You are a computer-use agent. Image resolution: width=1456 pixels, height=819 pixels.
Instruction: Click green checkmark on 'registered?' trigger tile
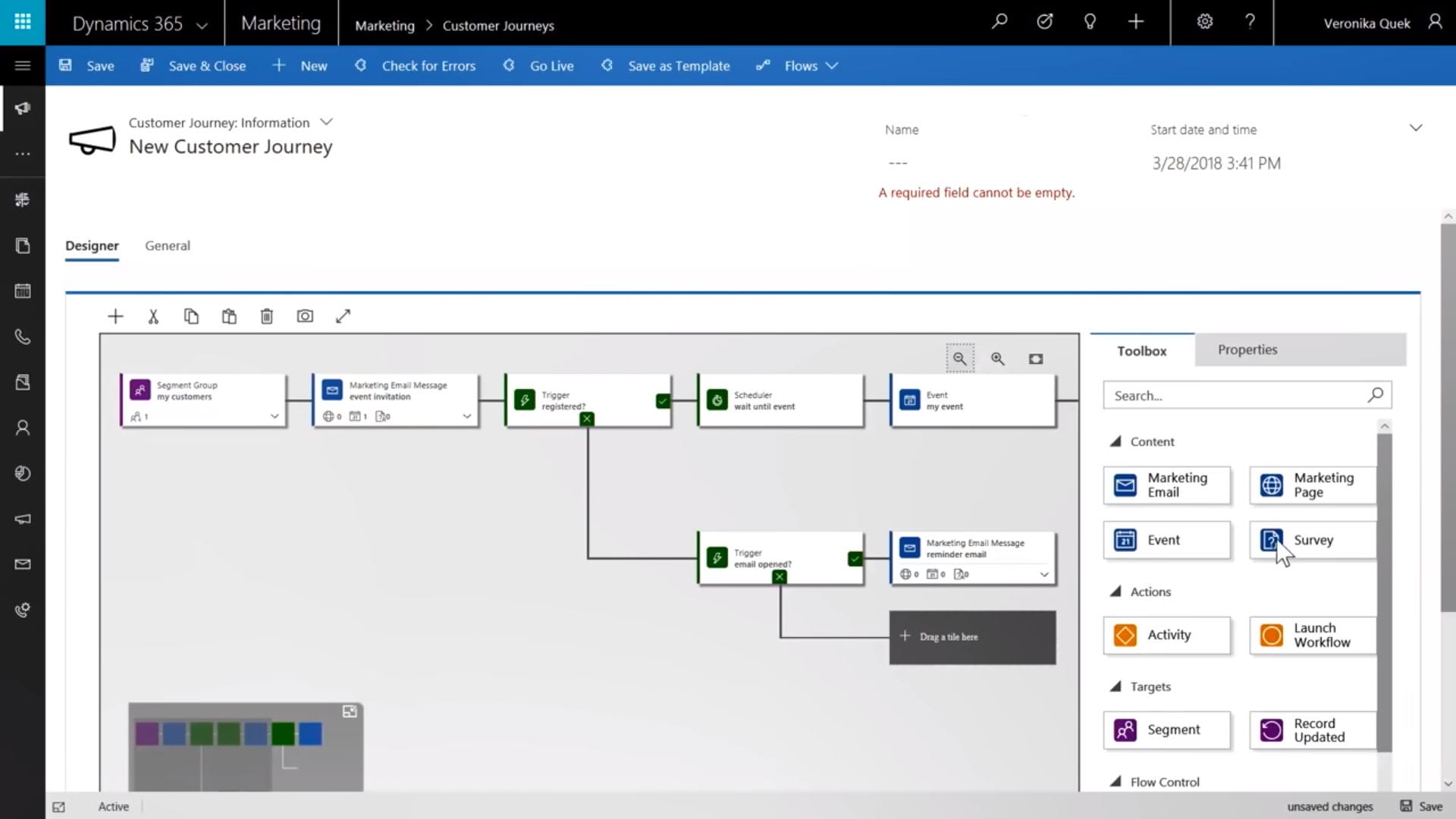click(663, 400)
